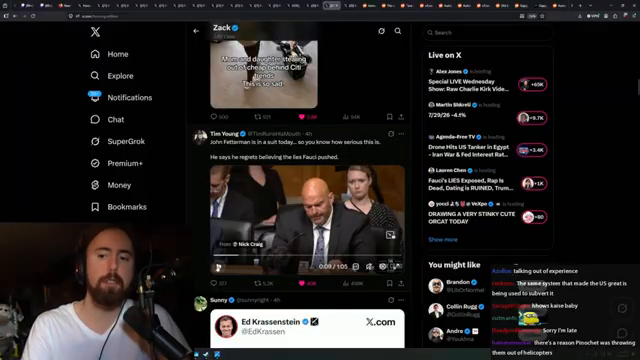The height and width of the screenshot is (360, 640).
Task: Open picture-in-picture on Fetterman video
Action: pyautogui.click(x=391, y=235)
